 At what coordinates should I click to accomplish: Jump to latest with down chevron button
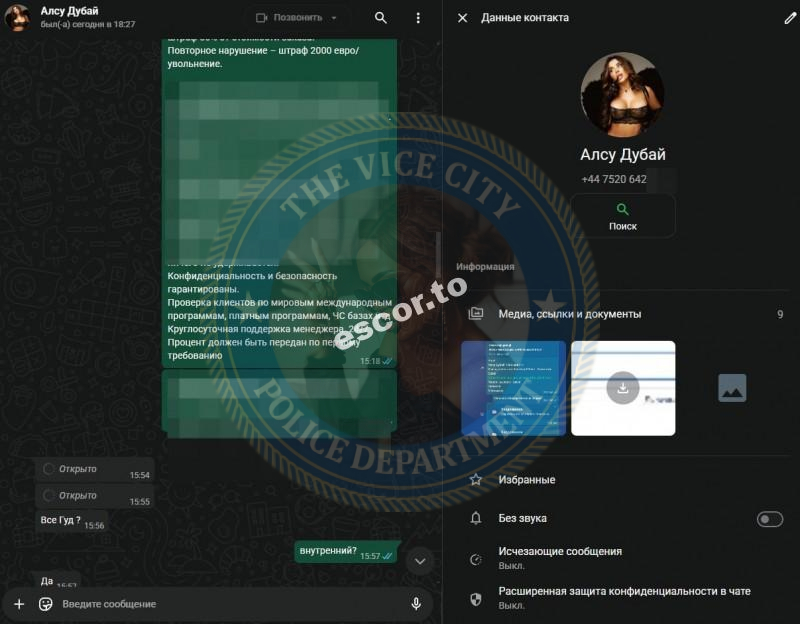coord(419,561)
